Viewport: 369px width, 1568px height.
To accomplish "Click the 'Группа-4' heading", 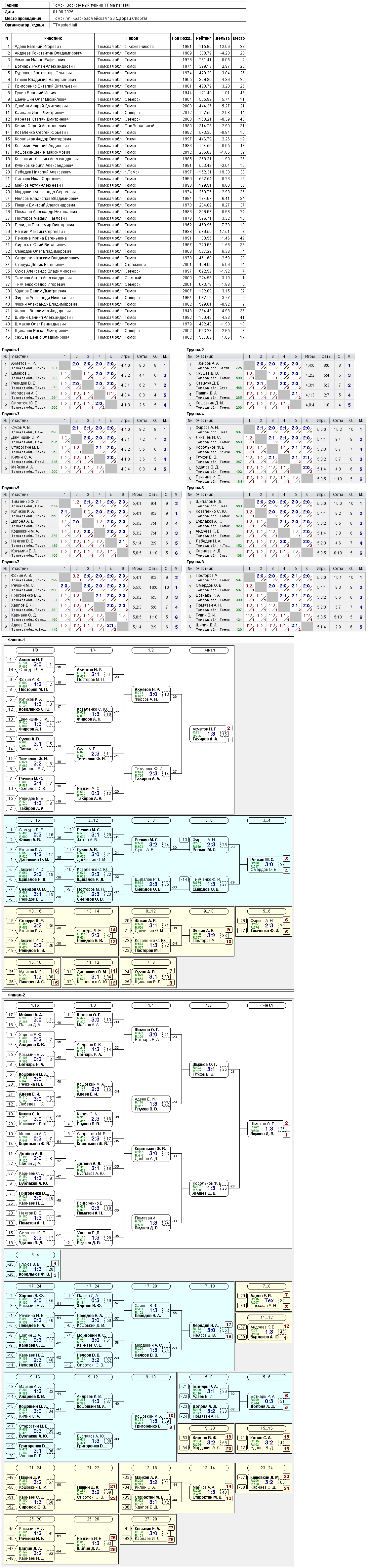I will [x=195, y=414].
